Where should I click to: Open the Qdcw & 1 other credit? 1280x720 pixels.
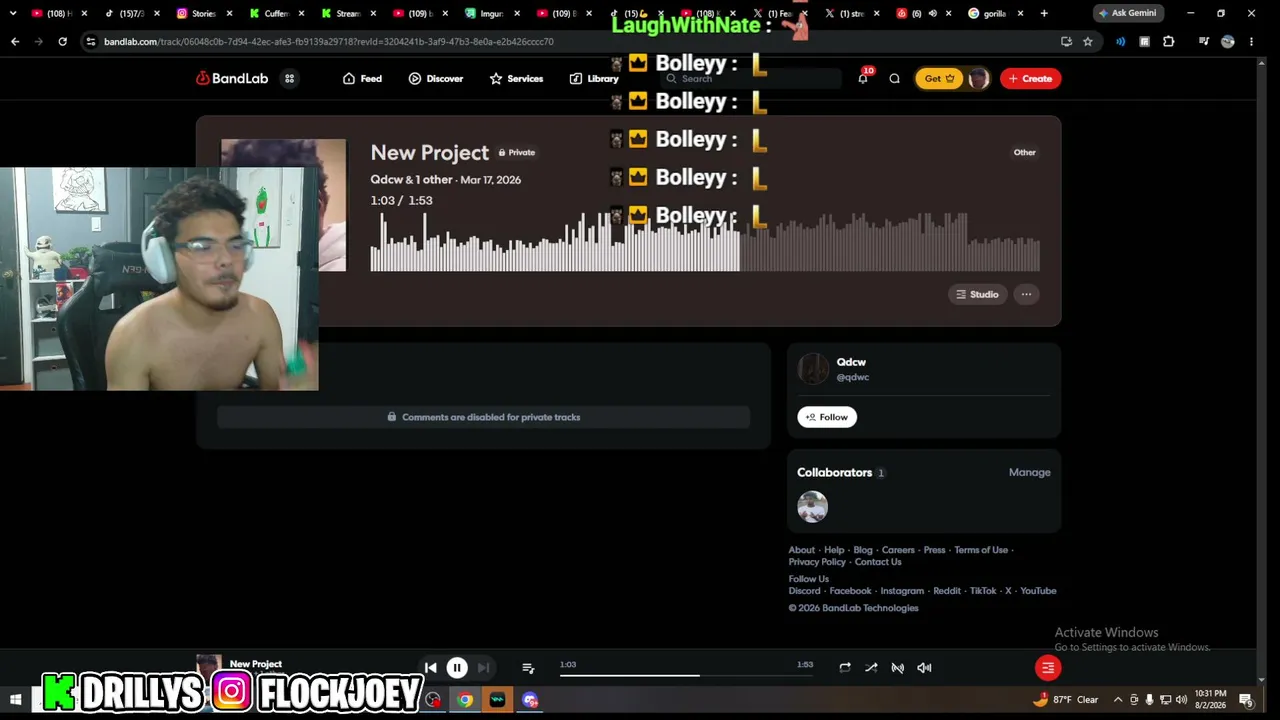411,180
